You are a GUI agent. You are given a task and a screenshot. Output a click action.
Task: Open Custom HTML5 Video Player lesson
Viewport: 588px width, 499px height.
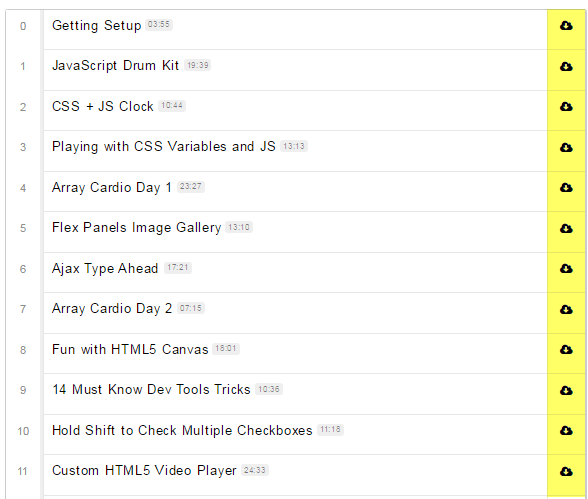pyautogui.click(x=144, y=471)
